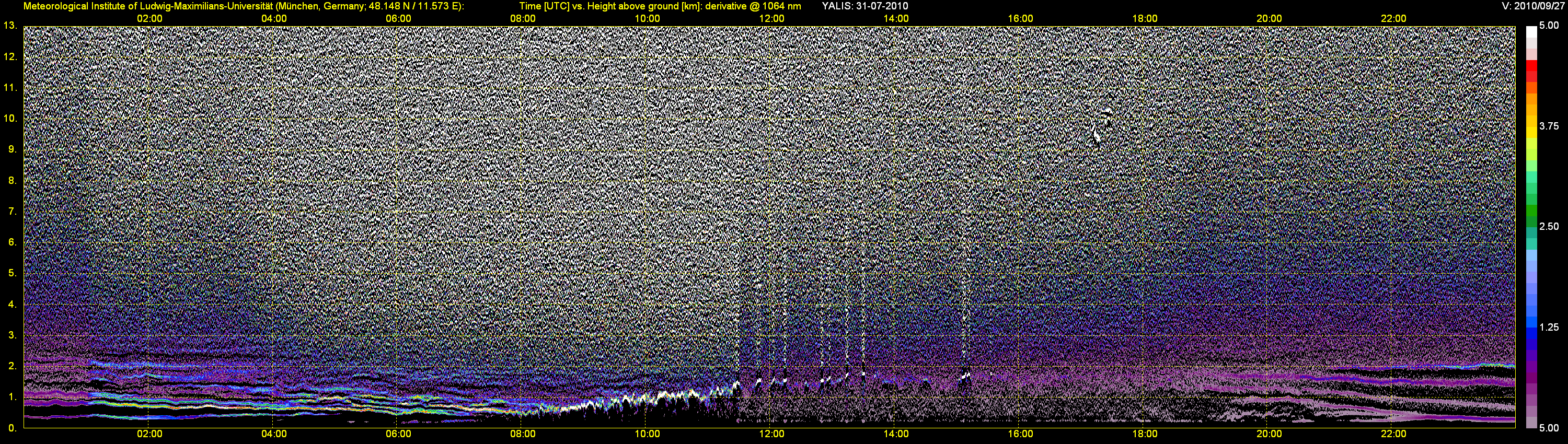Click the 2.50 colorbar value

point(1549,226)
